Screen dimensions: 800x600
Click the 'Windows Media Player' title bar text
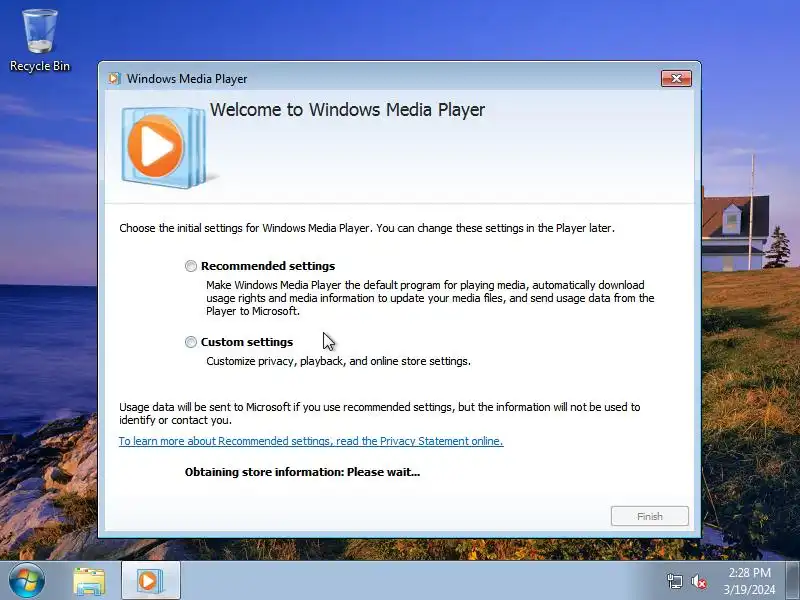click(187, 79)
